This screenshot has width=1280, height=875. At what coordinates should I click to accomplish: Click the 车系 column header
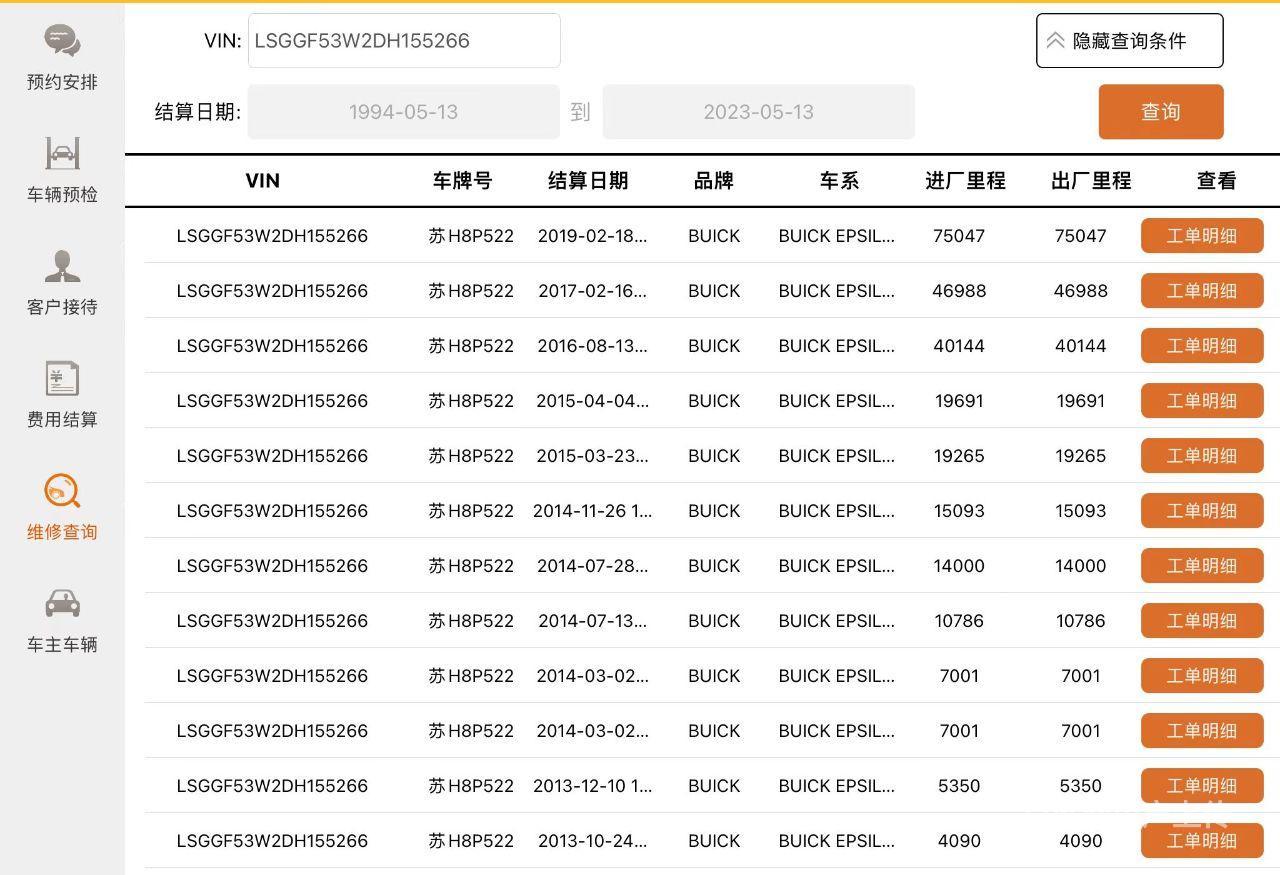click(x=840, y=181)
